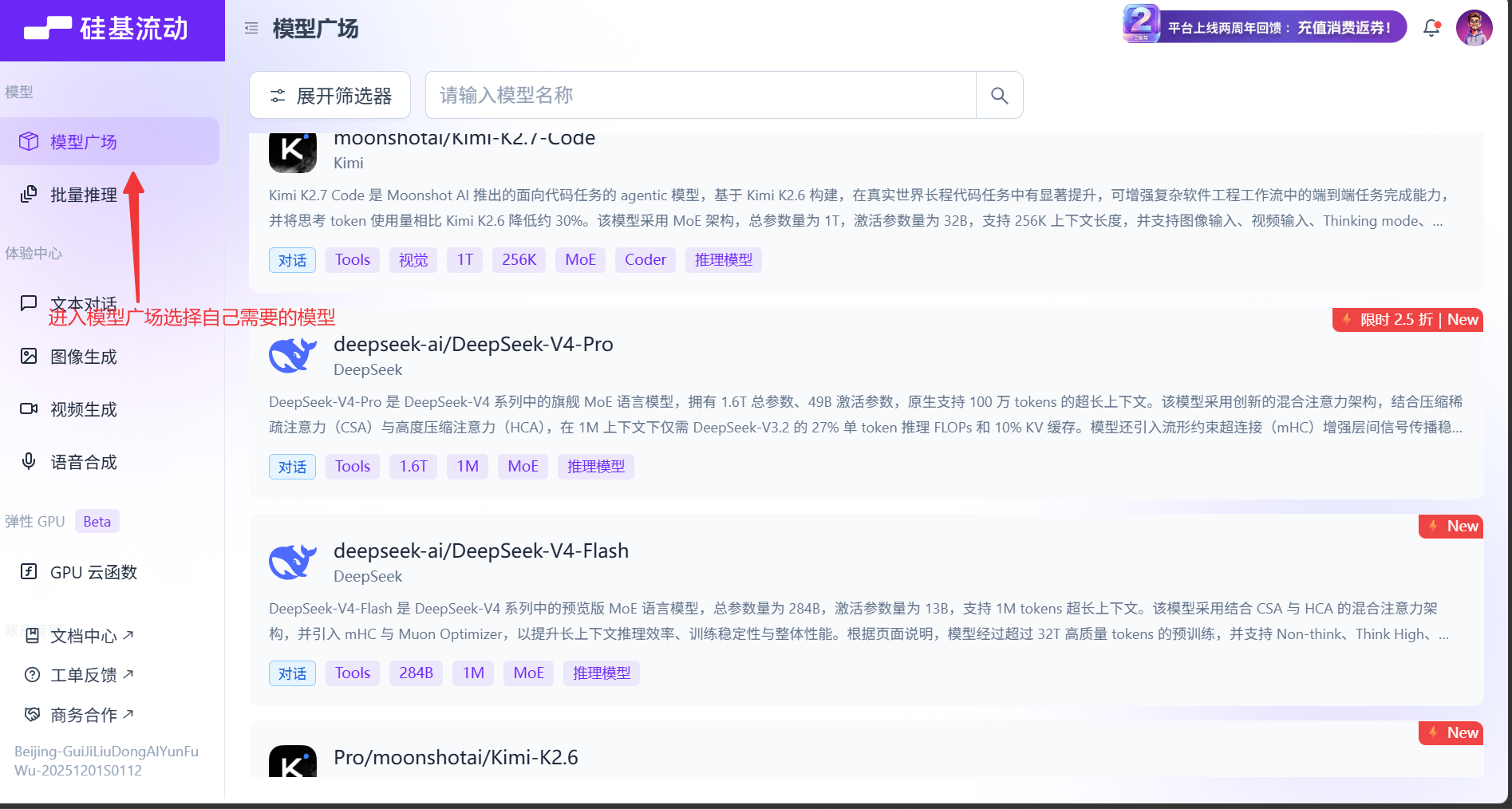This screenshot has width=1512, height=809.
Task: Click the 1.6T tag on DeepSeek-V4-Pro
Action: pos(413,467)
